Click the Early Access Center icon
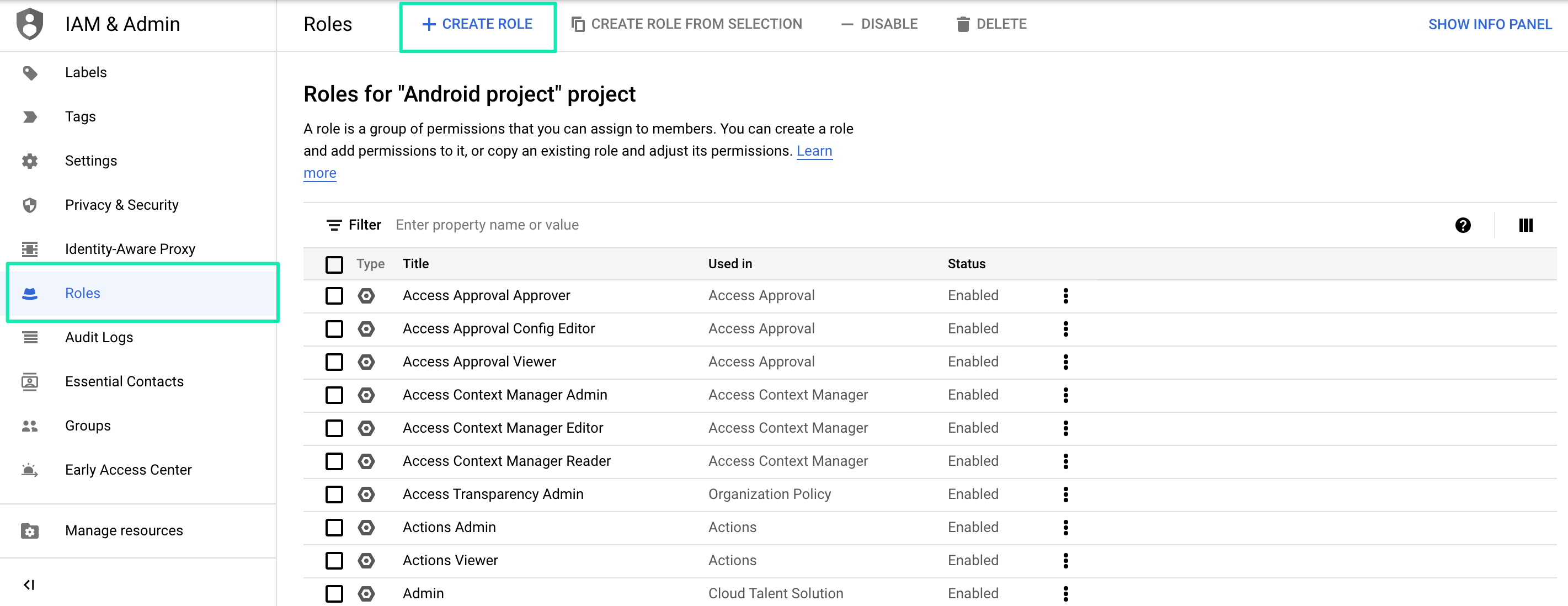1568x606 pixels. pos(30,470)
